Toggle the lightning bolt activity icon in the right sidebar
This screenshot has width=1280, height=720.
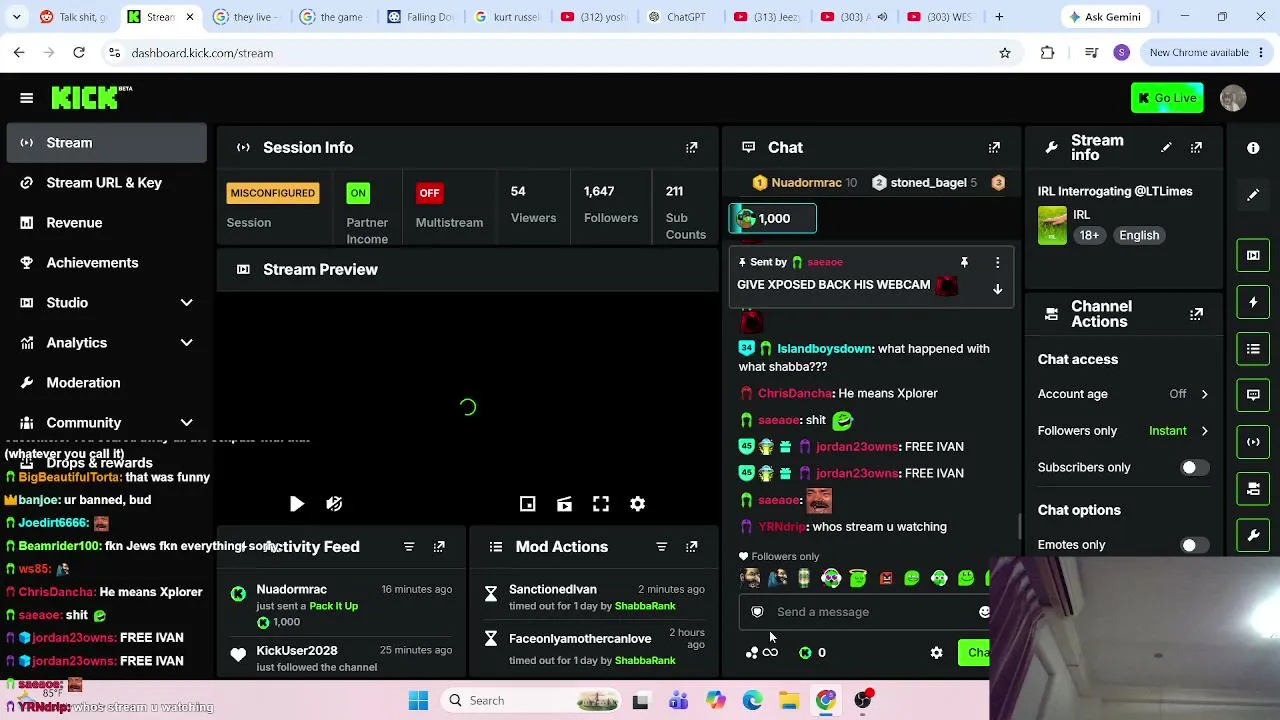pyautogui.click(x=1253, y=302)
